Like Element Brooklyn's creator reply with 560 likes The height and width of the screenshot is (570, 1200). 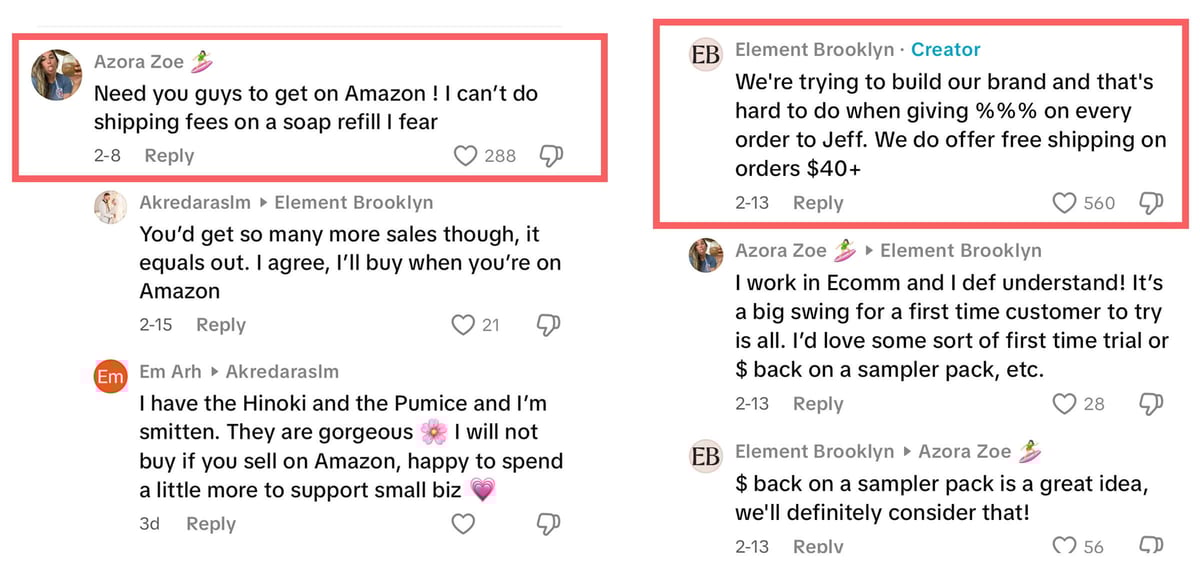[x=1064, y=203]
